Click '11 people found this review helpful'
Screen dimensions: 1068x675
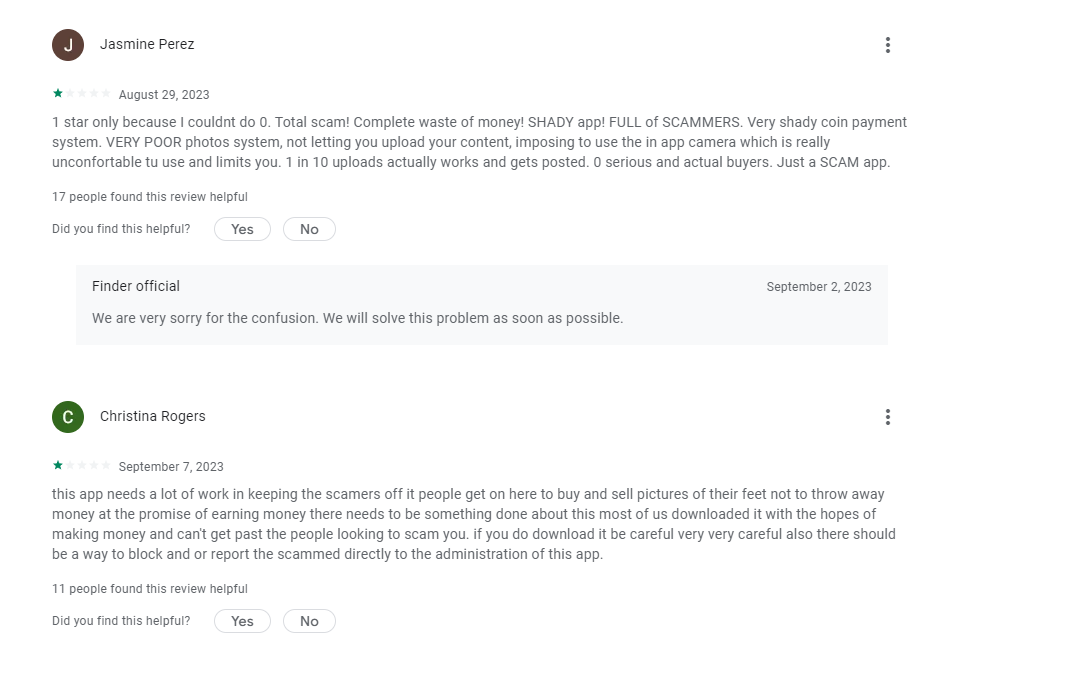tap(150, 588)
